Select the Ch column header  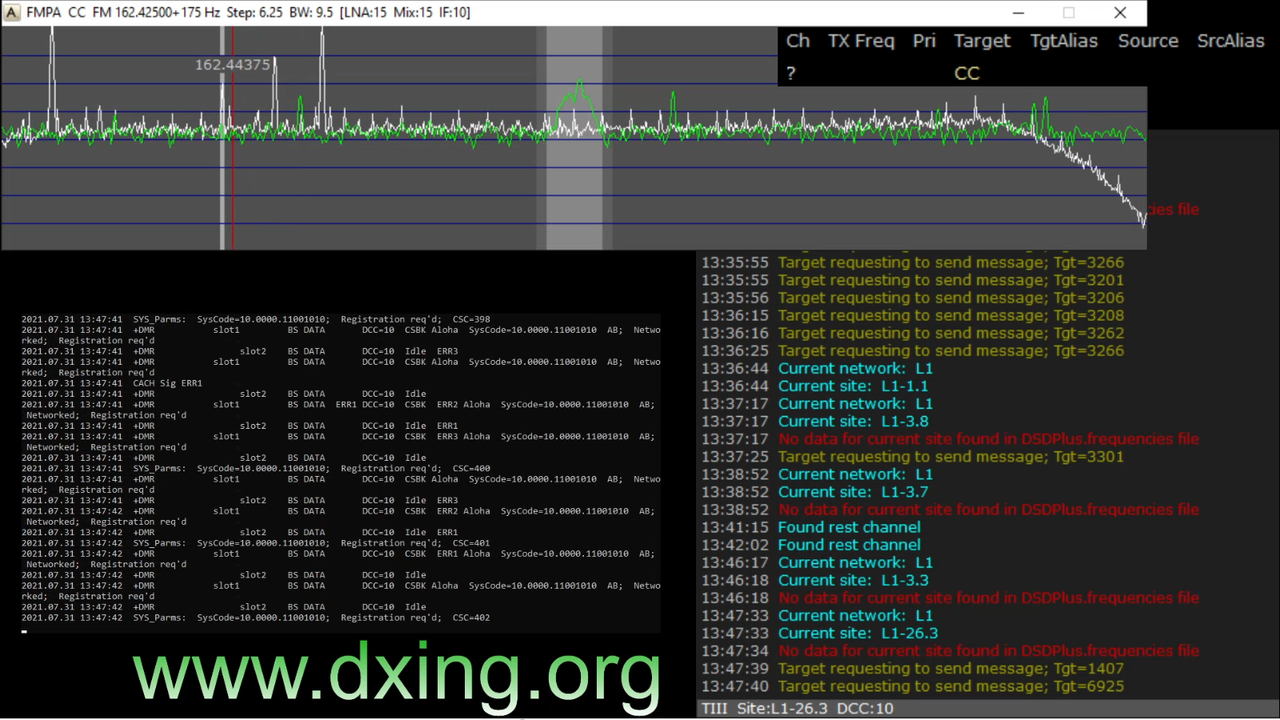pos(798,41)
